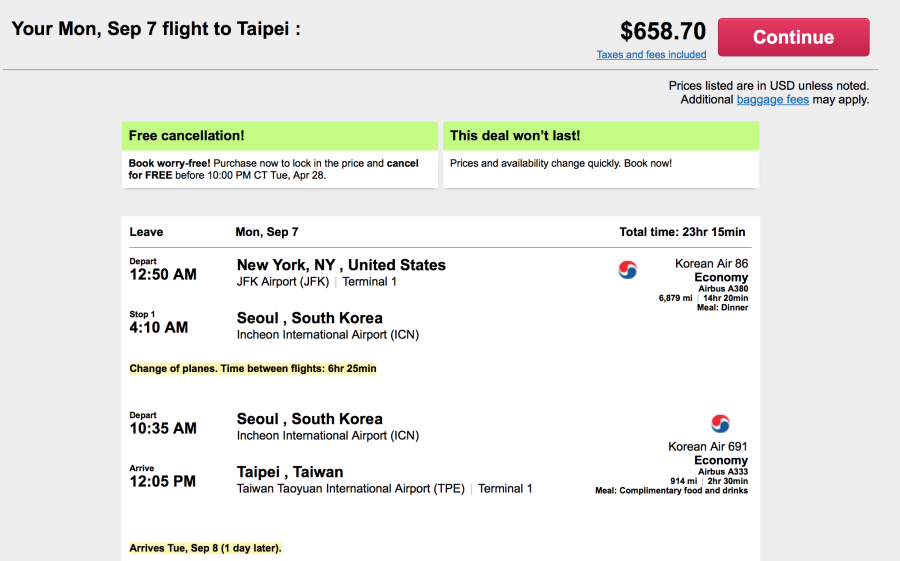
Task: Click the JFK Airport (JFK) text
Action: pos(282,282)
